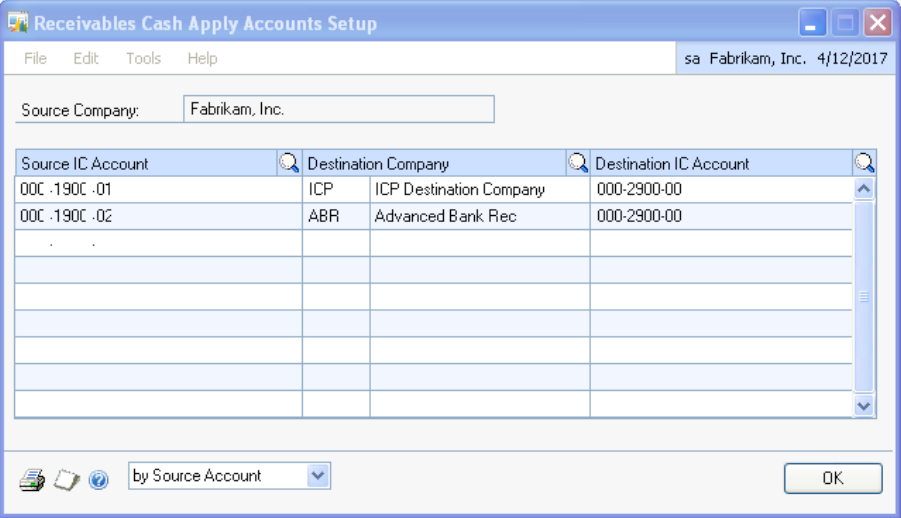This screenshot has height=518, width=901.
Task: Open Destination IC Account lookup magnifier
Action: (865, 163)
